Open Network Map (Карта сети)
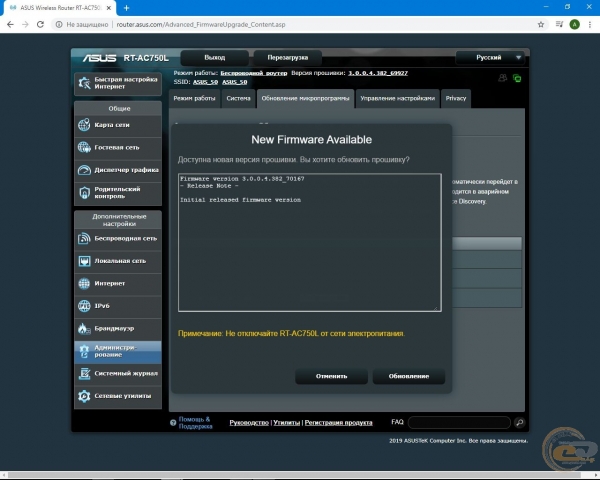 click(118, 125)
